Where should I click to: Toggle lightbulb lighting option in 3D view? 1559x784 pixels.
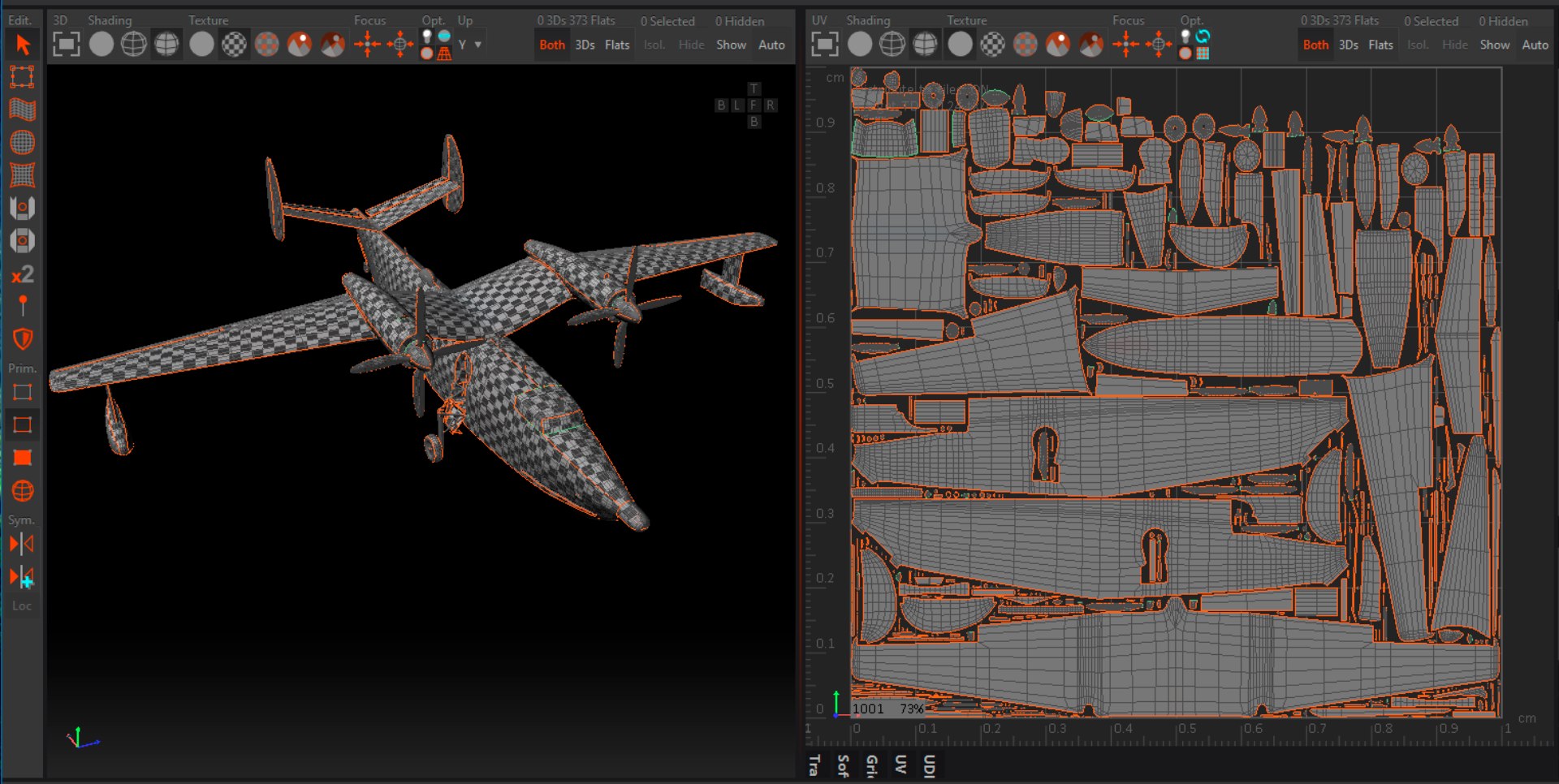pyautogui.click(x=427, y=37)
